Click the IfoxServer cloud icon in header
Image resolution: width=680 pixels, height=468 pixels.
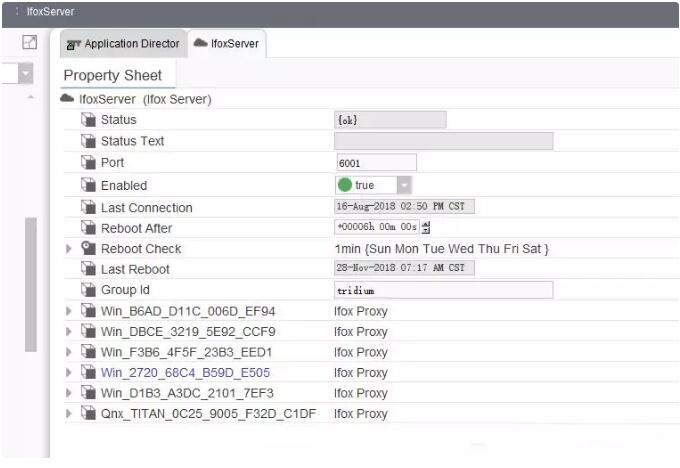coord(67,99)
